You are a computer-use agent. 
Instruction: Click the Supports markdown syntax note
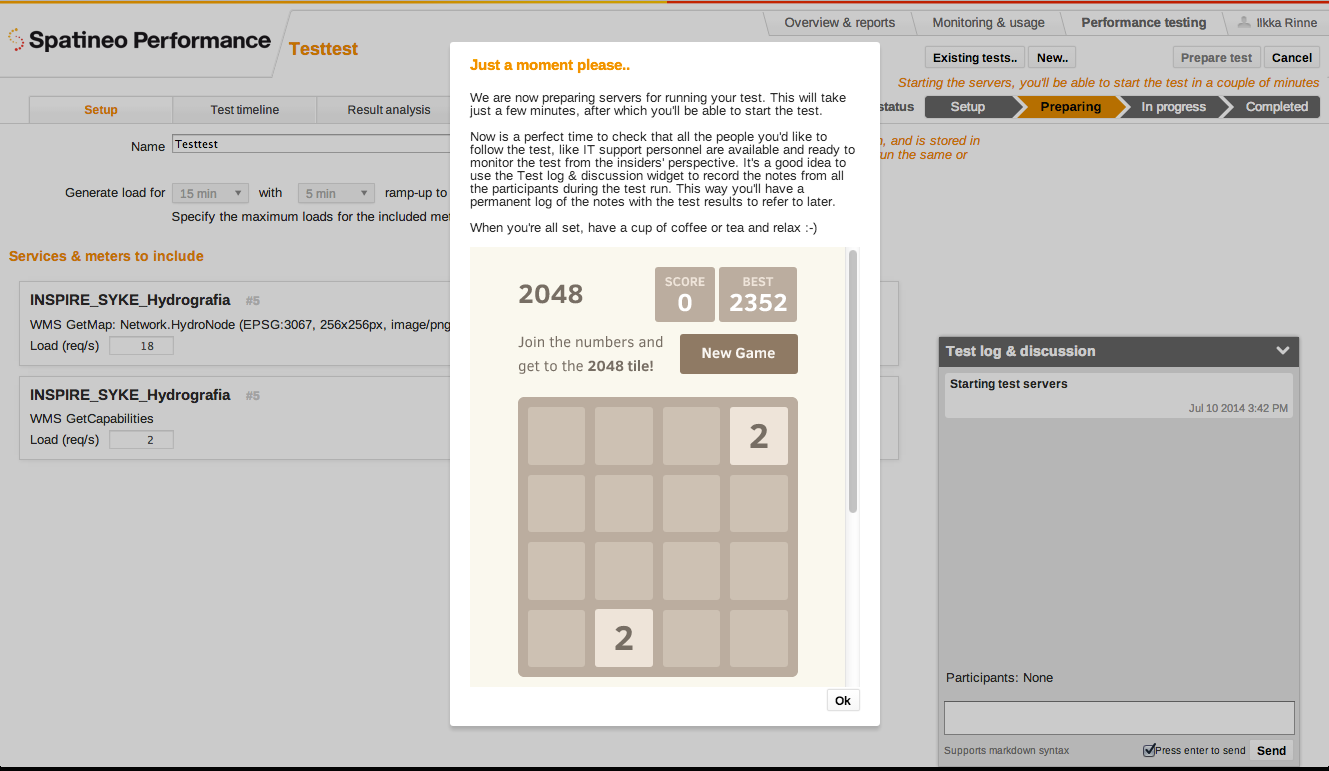[1006, 751]
